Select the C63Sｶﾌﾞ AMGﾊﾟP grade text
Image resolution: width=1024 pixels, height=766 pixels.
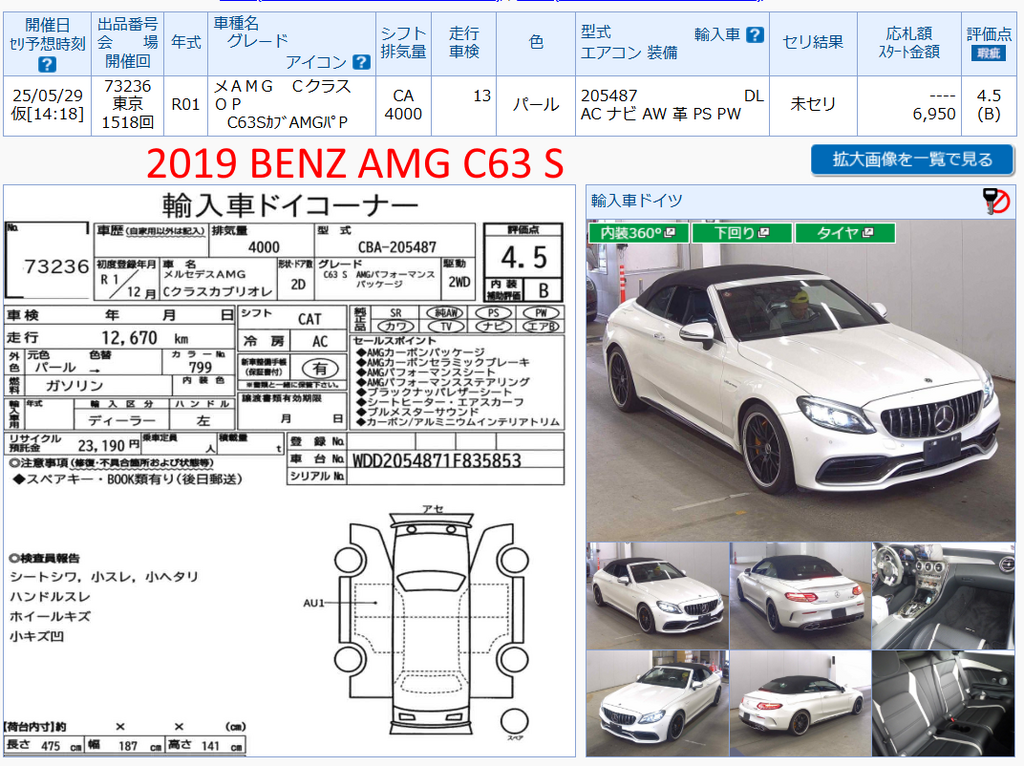[x=287, y=122]
